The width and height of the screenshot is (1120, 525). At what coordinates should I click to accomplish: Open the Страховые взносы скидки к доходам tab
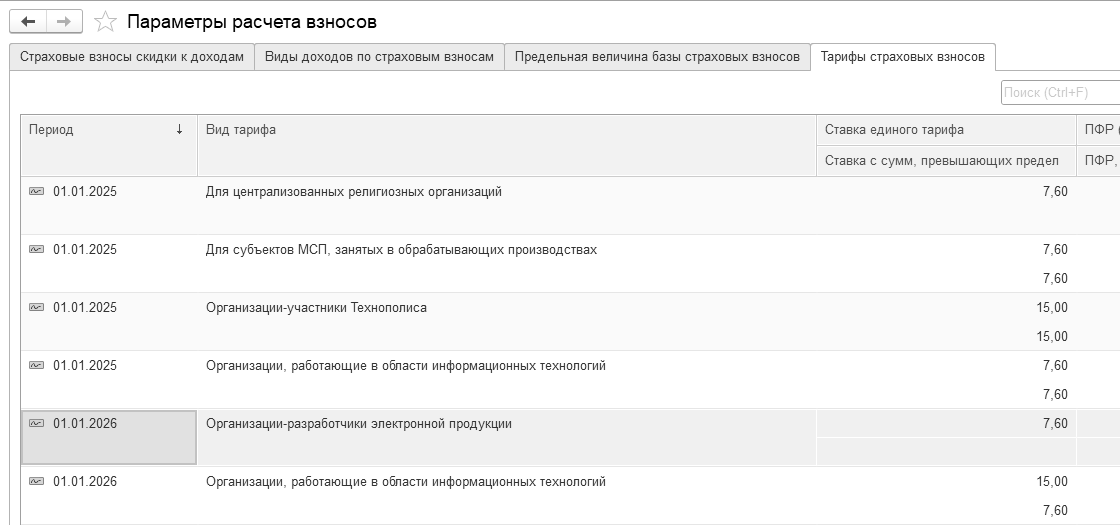(x=132, y=57)
